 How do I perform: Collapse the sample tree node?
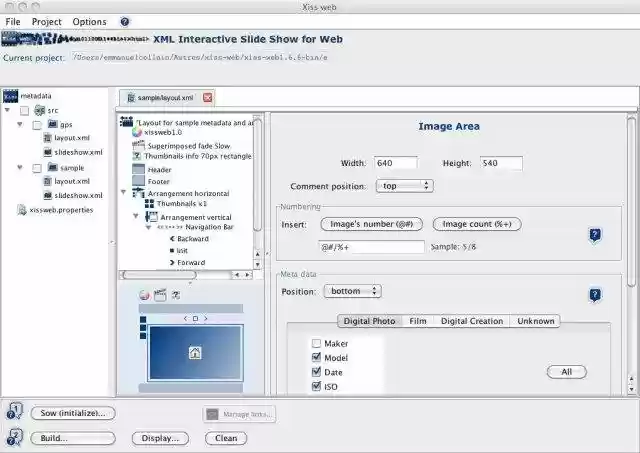click(x=20, y=167)
